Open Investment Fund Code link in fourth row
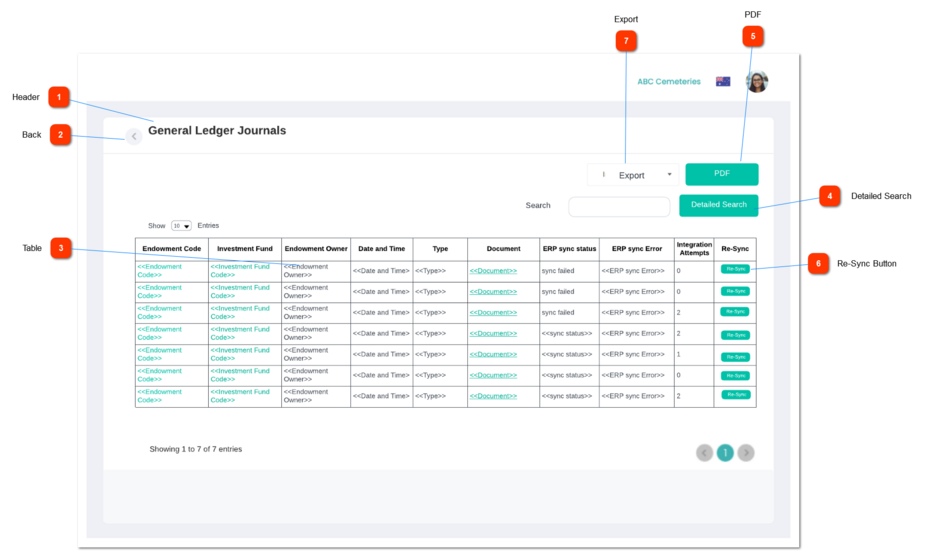Viewport: 926px width, 552px height. [x=240, y=333]
